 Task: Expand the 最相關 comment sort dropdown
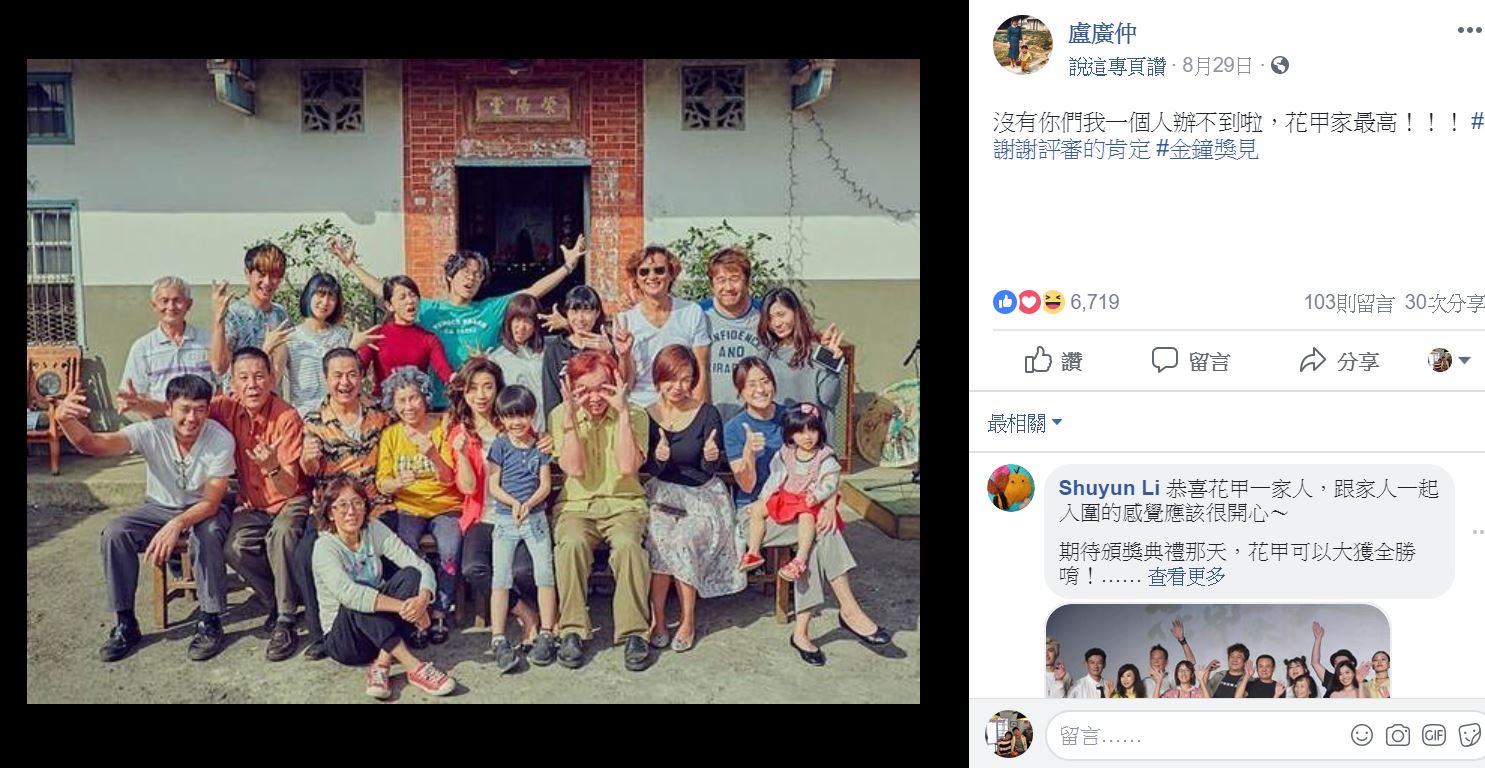[x=1025, y=424]
